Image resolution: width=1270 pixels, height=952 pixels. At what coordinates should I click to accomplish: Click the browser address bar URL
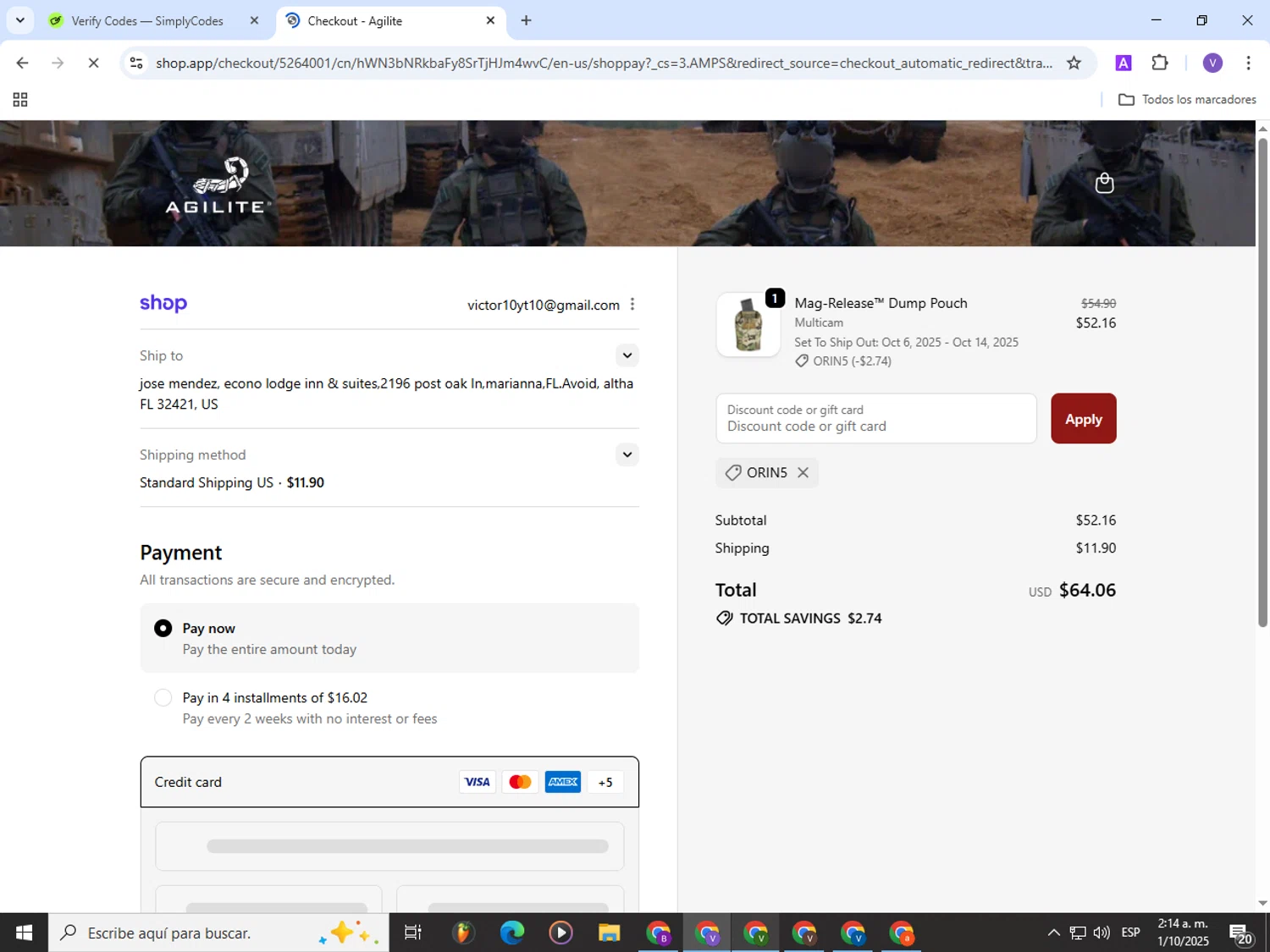pyautogui.click(x=604, y=63)
